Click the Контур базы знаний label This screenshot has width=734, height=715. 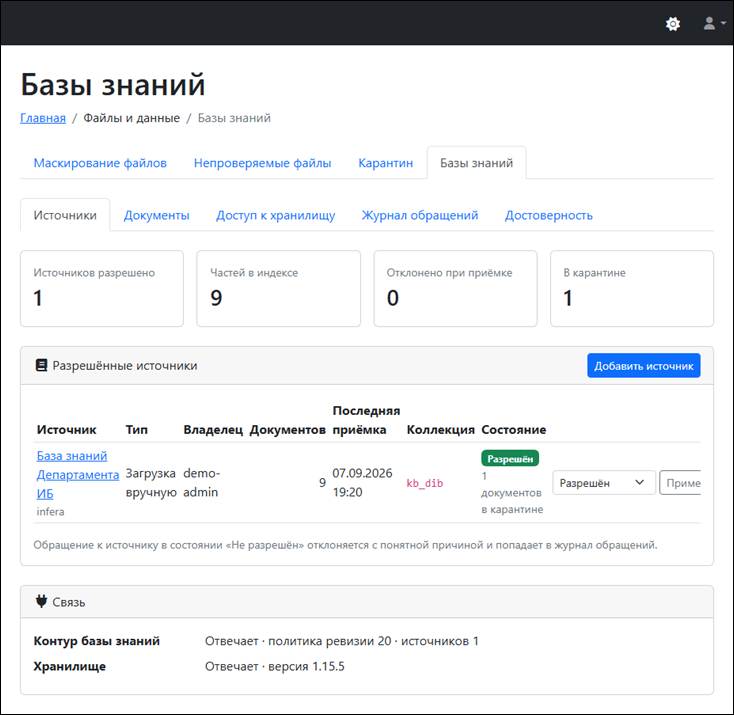coord(96,641)
